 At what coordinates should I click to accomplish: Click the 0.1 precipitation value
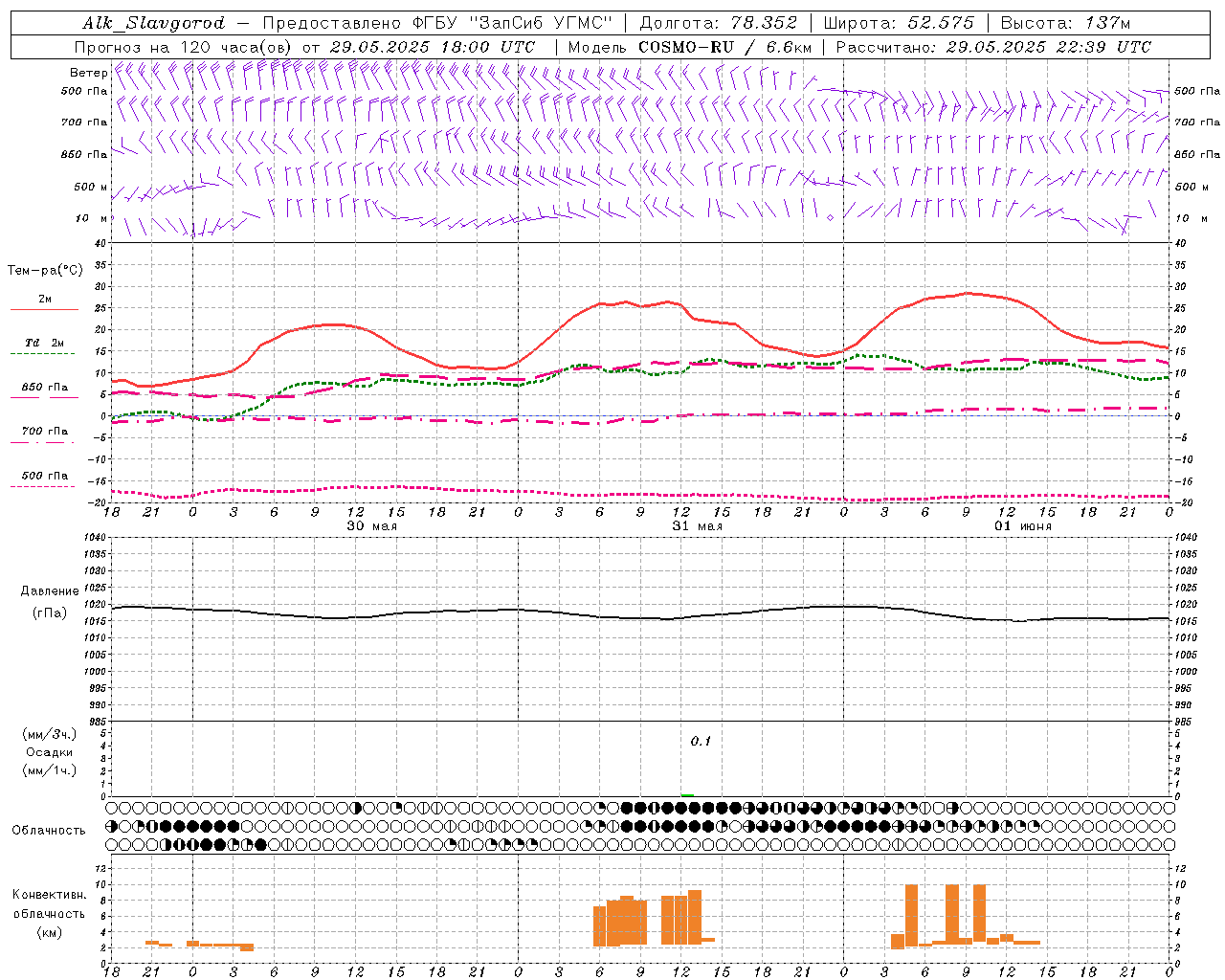tap(701, 742)
